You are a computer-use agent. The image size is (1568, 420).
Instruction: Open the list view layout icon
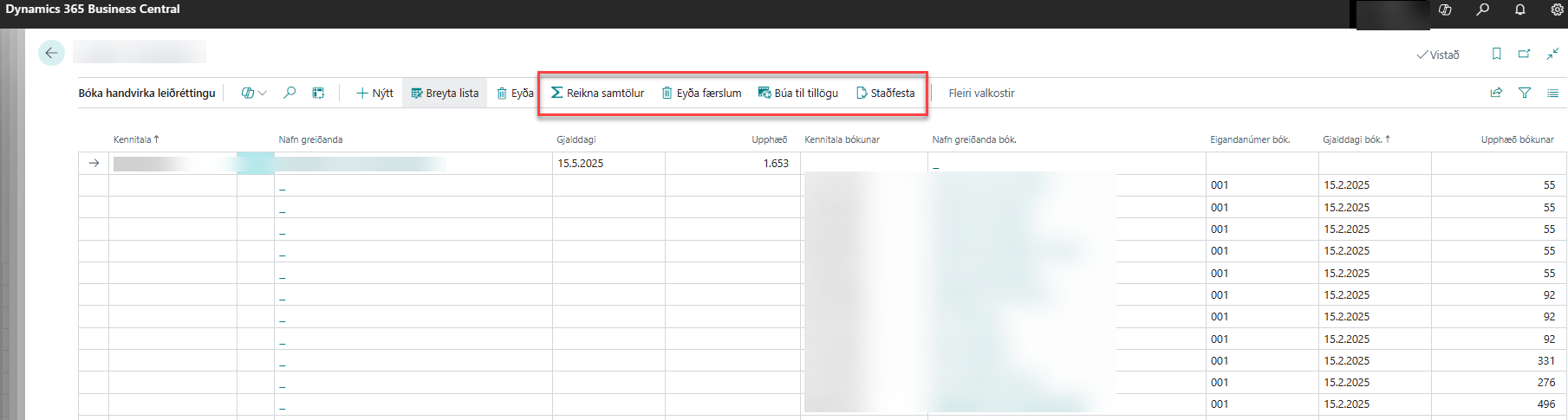click(x=1552, y=93)
